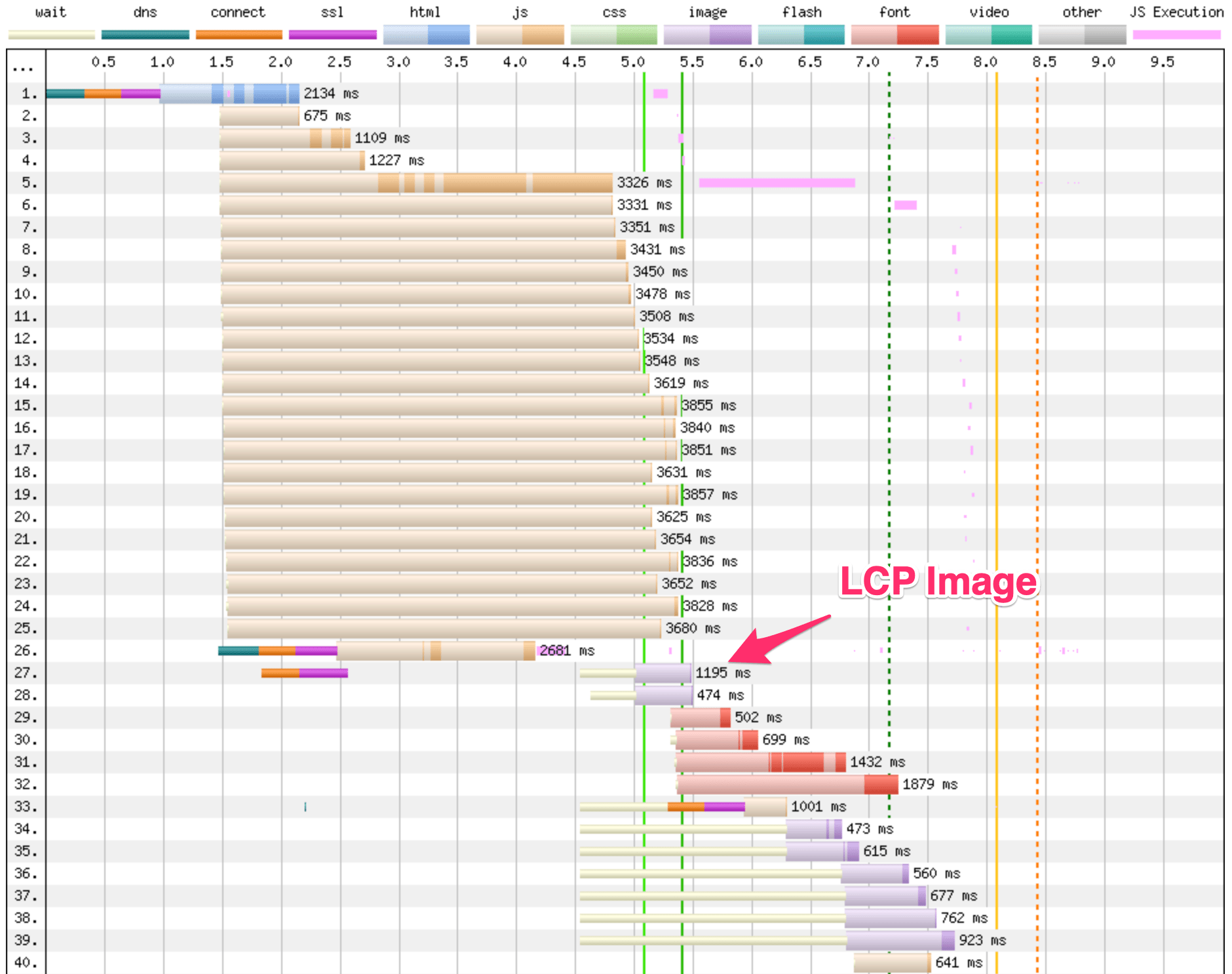Select the image legend color bar

point(707,35)
